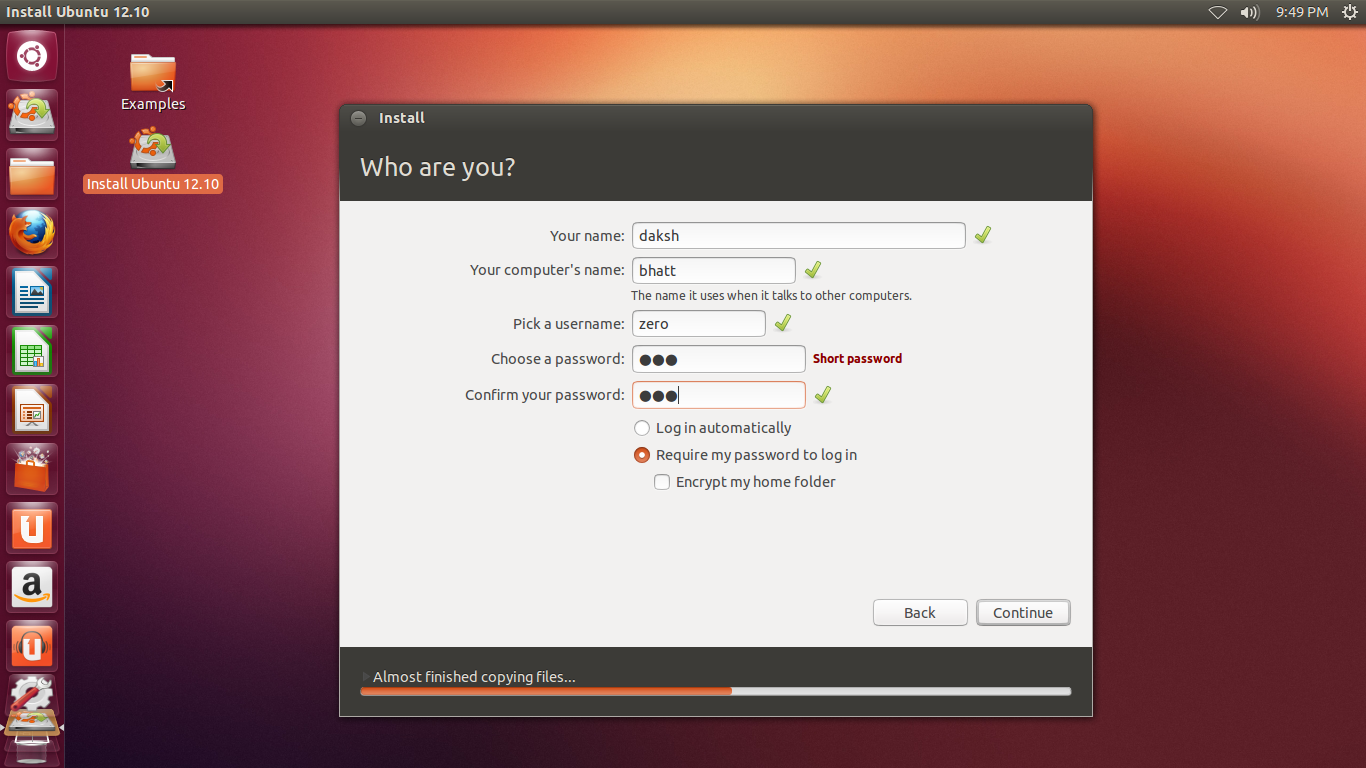The width and height of the screenshot is (1366, 768).
Task: Open the Files manager from launcher
Action: [32, 174]
